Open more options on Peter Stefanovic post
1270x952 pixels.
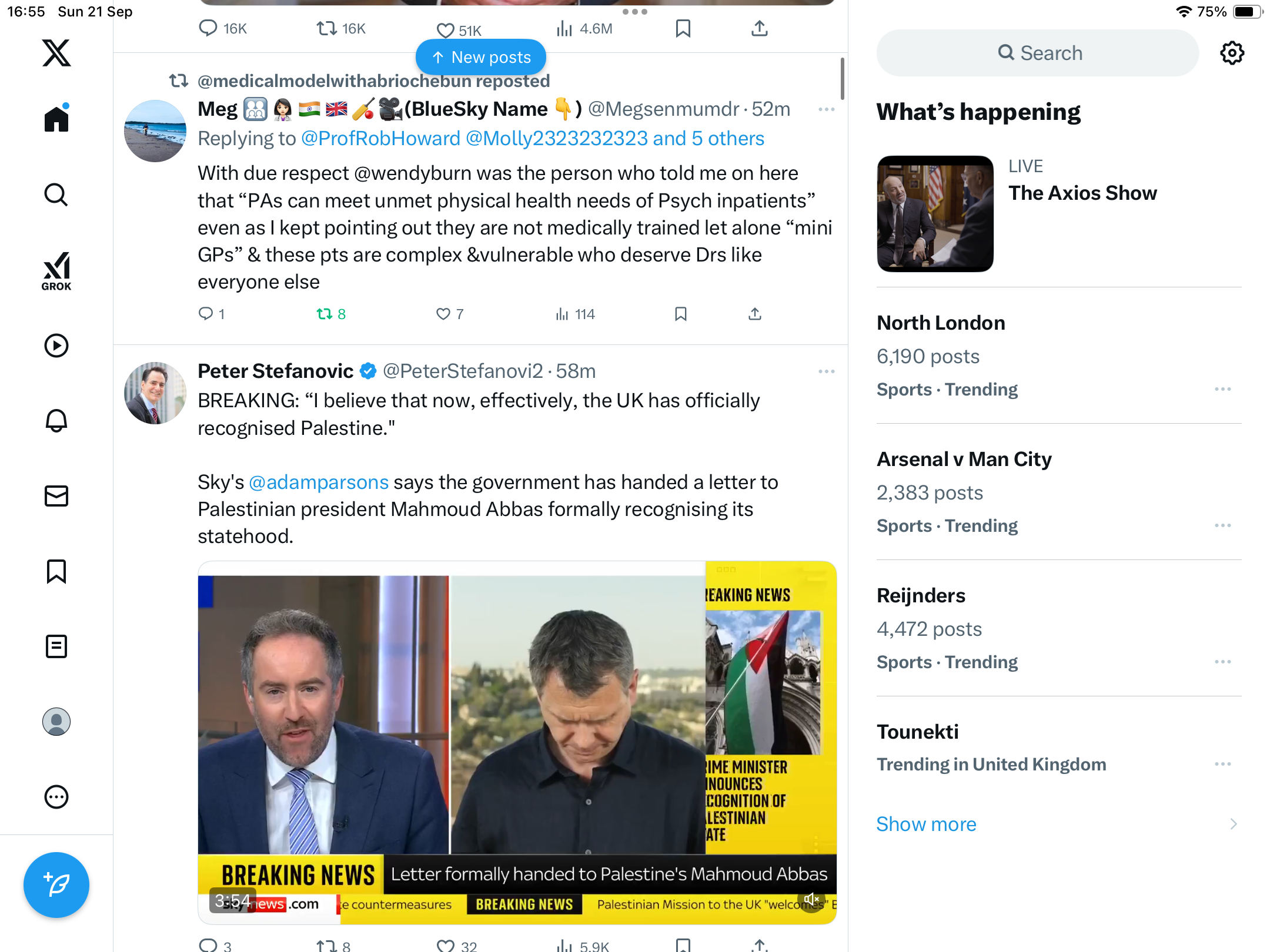pos(826,371)
